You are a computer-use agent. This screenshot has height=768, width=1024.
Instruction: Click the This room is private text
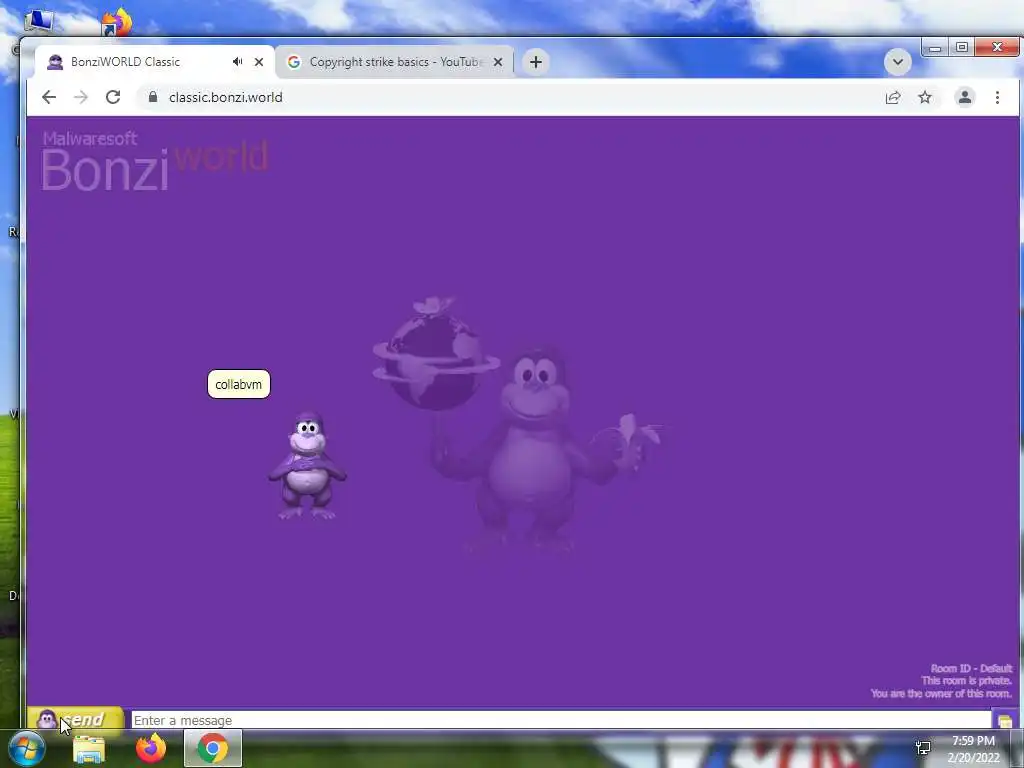(x=967, y=680)
